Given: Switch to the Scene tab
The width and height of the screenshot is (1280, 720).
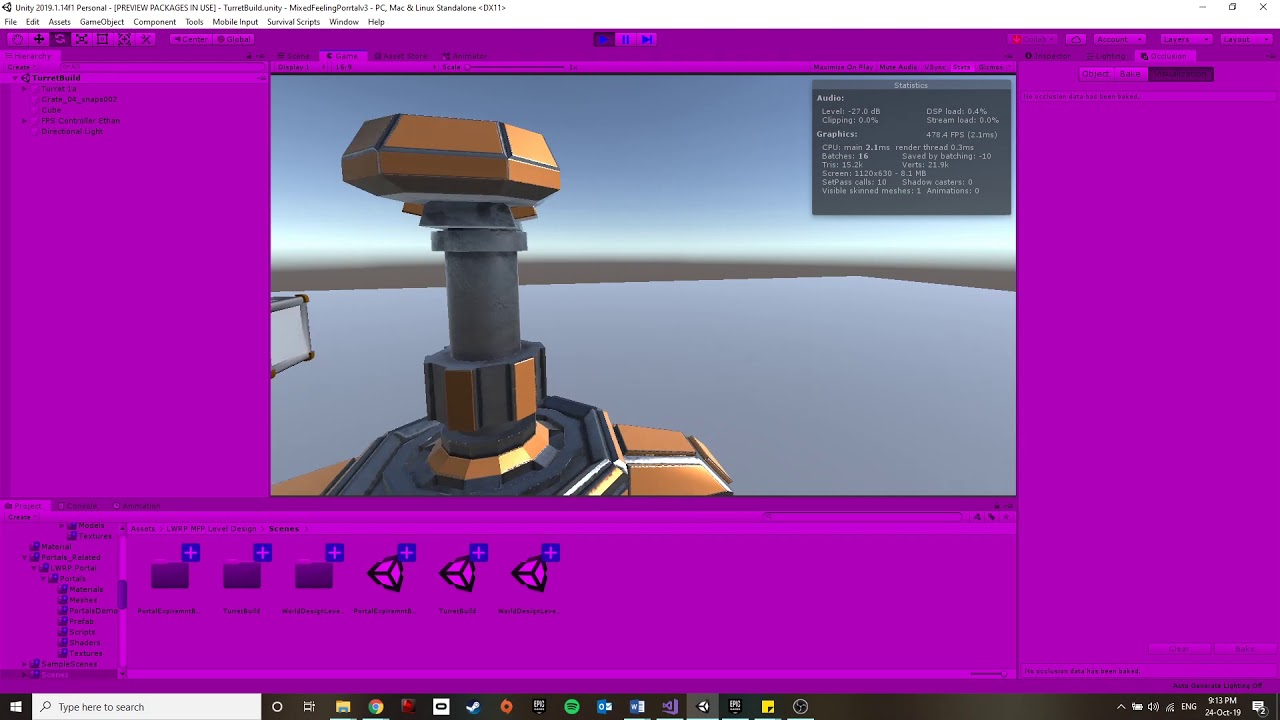Looking at the screenshot, I should click(295, 56).
